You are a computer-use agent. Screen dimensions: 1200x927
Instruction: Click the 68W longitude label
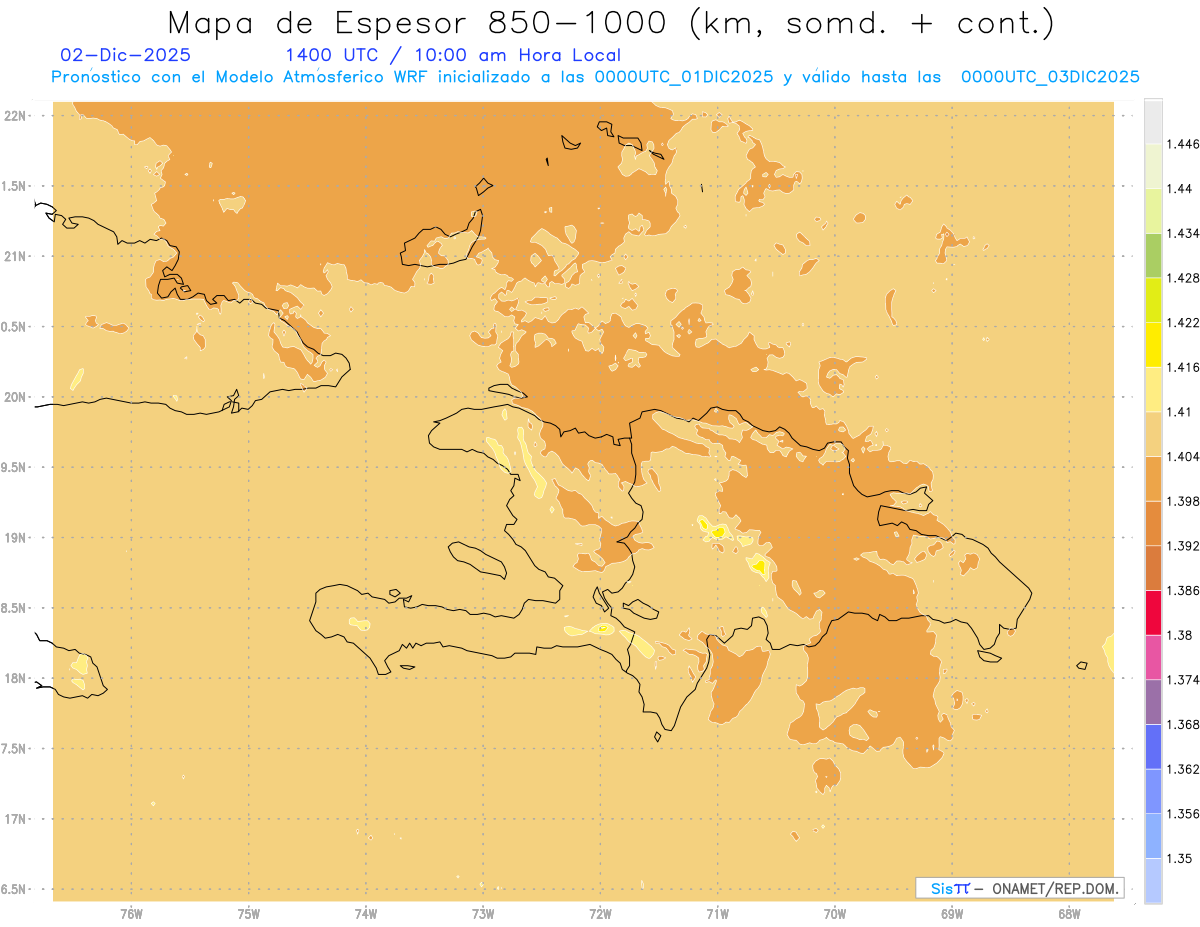[1069, 913]
